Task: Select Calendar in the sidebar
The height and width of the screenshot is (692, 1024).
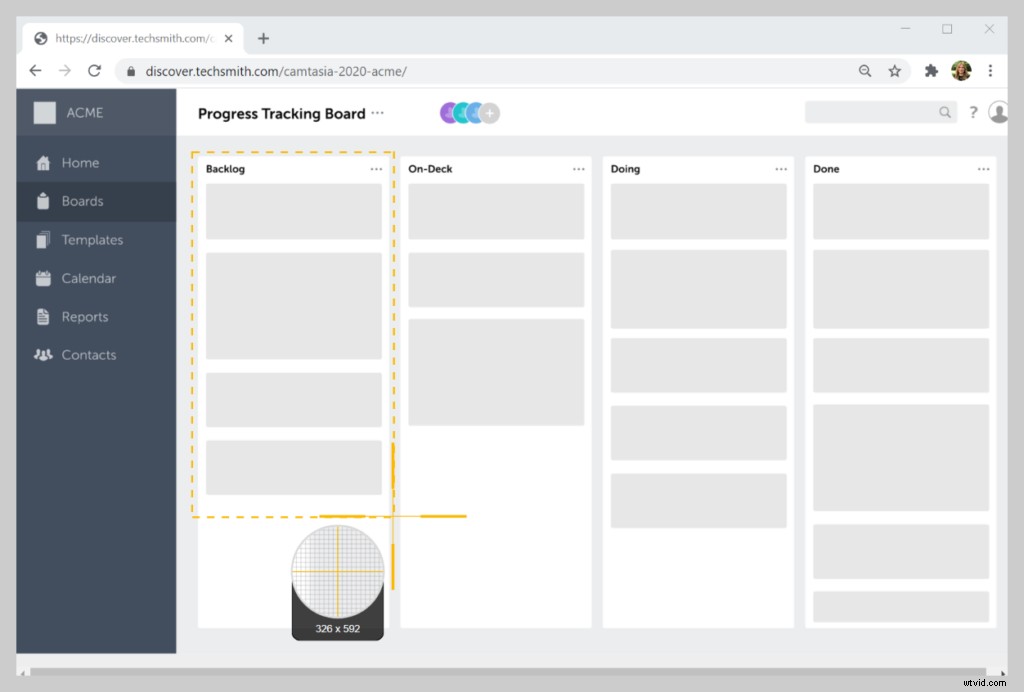Action: pyautogui.click(x=88, y=278)
